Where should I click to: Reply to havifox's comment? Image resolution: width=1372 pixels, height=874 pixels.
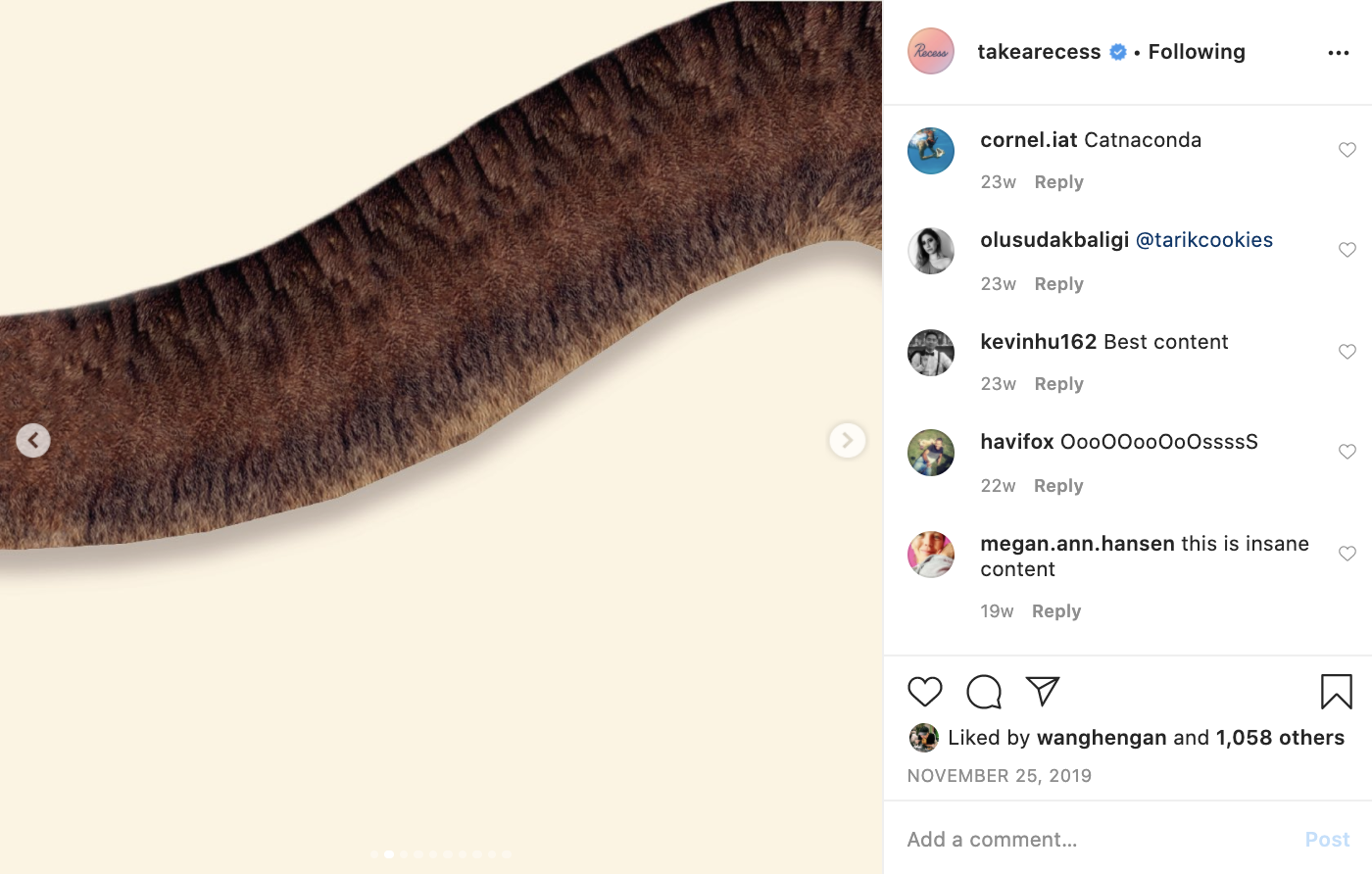point(1058,486)
